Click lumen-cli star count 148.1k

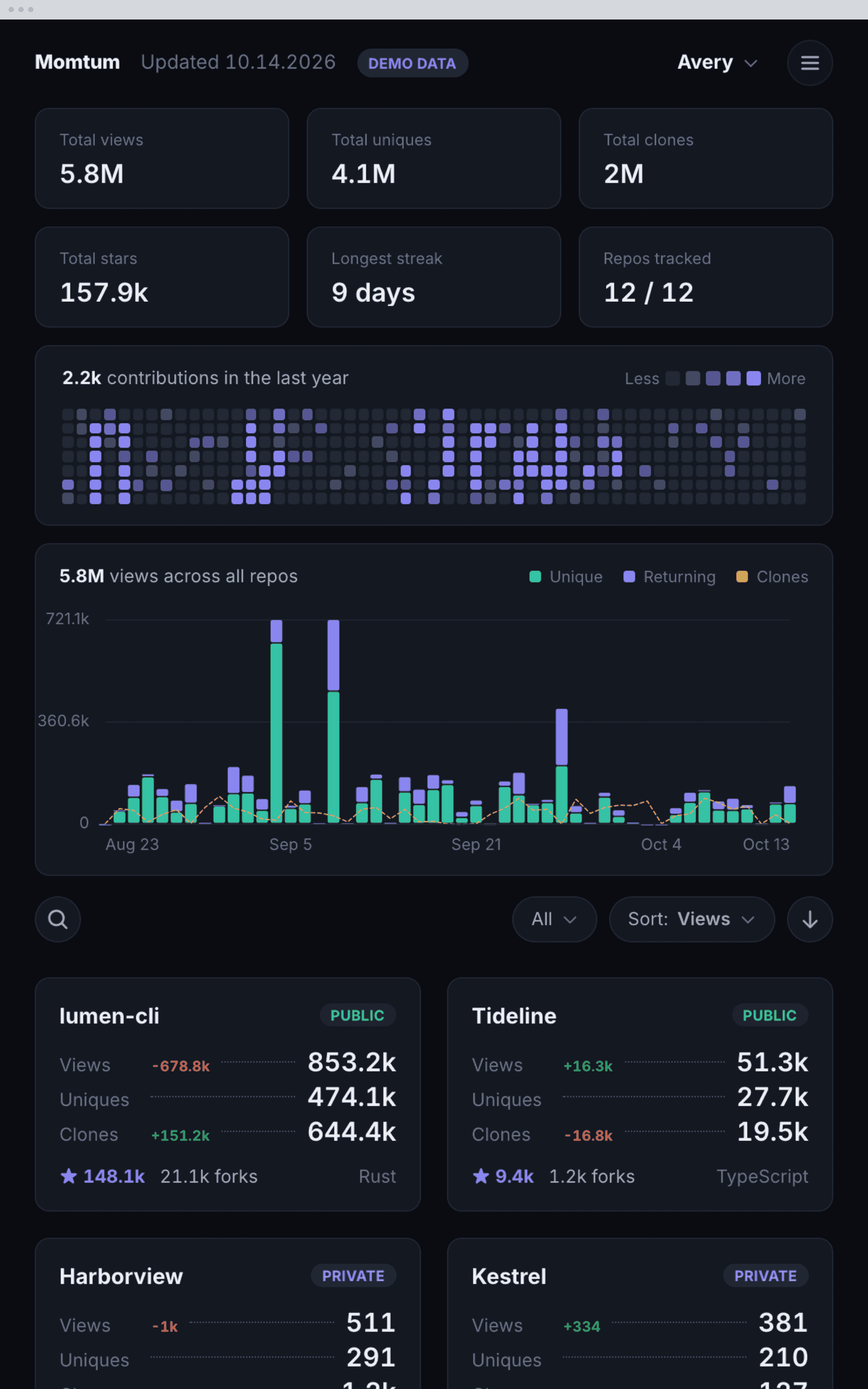point(103,1176)
